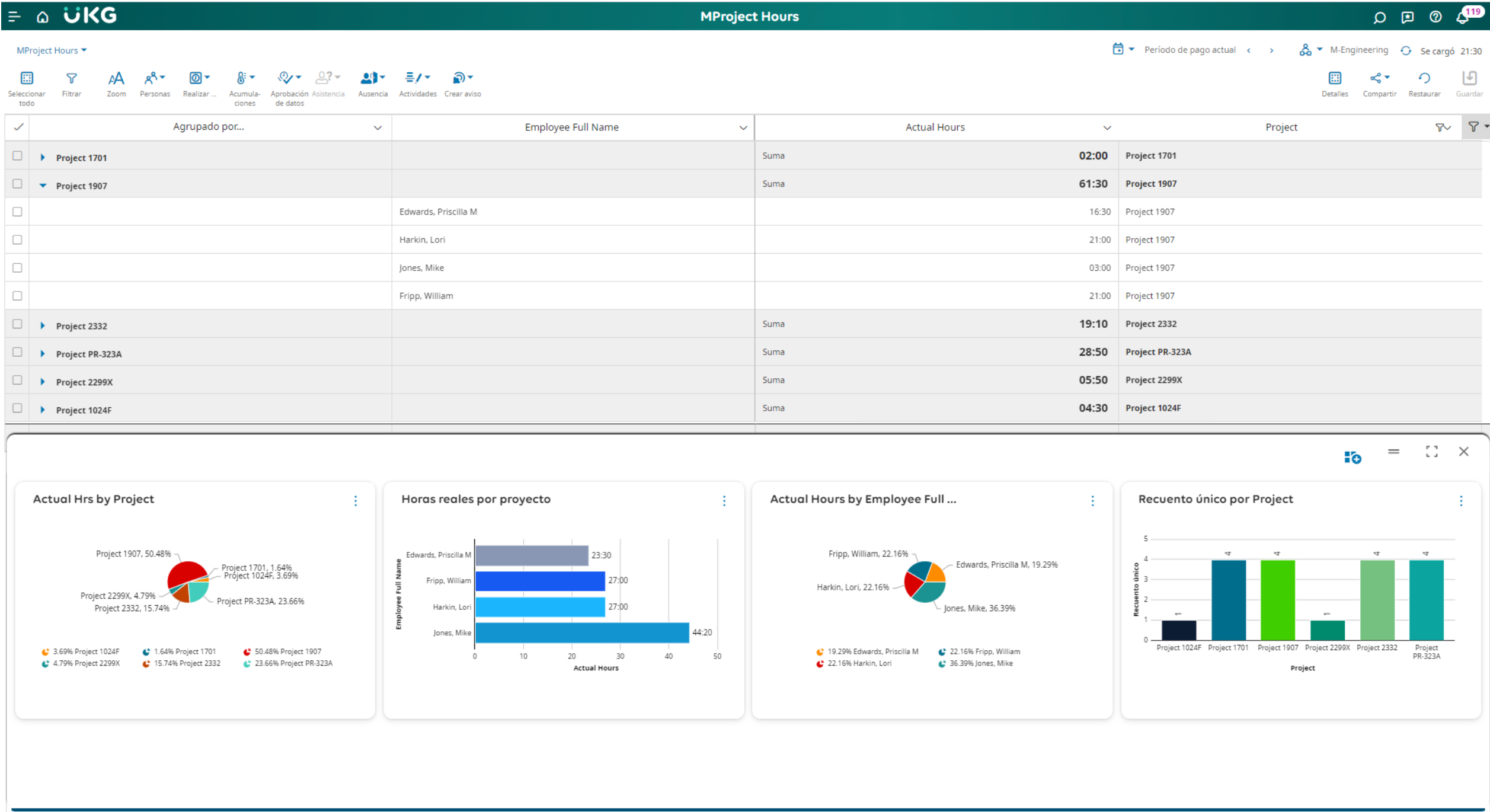Screen dimensions: 1490x812
Task: Click the add chart tile icon
Action: 1352,457
